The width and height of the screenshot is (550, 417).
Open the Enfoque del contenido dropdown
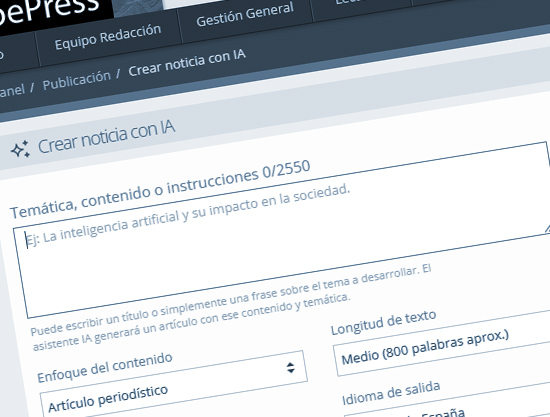click(x=174, y=386)
